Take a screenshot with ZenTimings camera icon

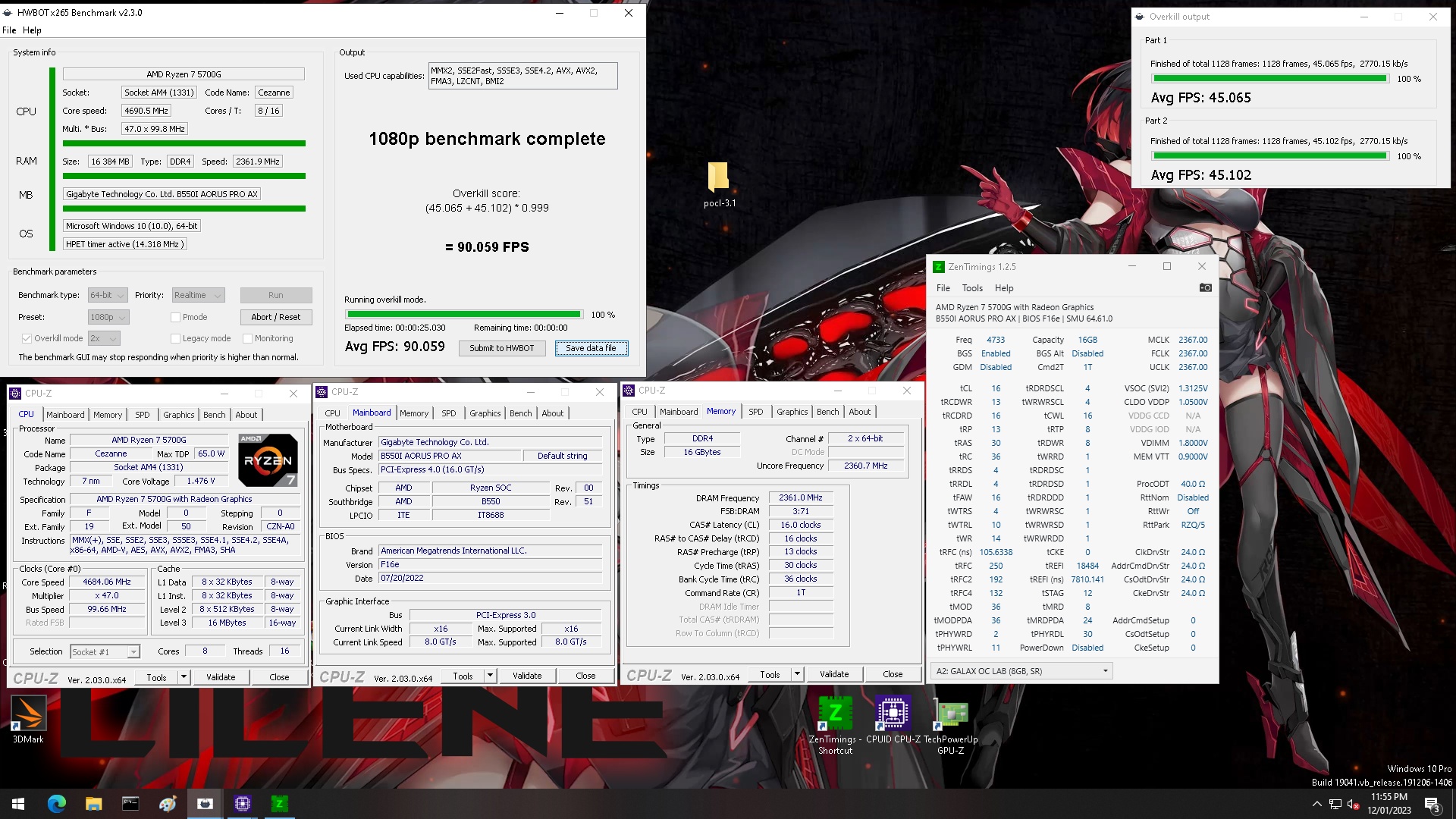[1205, 288]
